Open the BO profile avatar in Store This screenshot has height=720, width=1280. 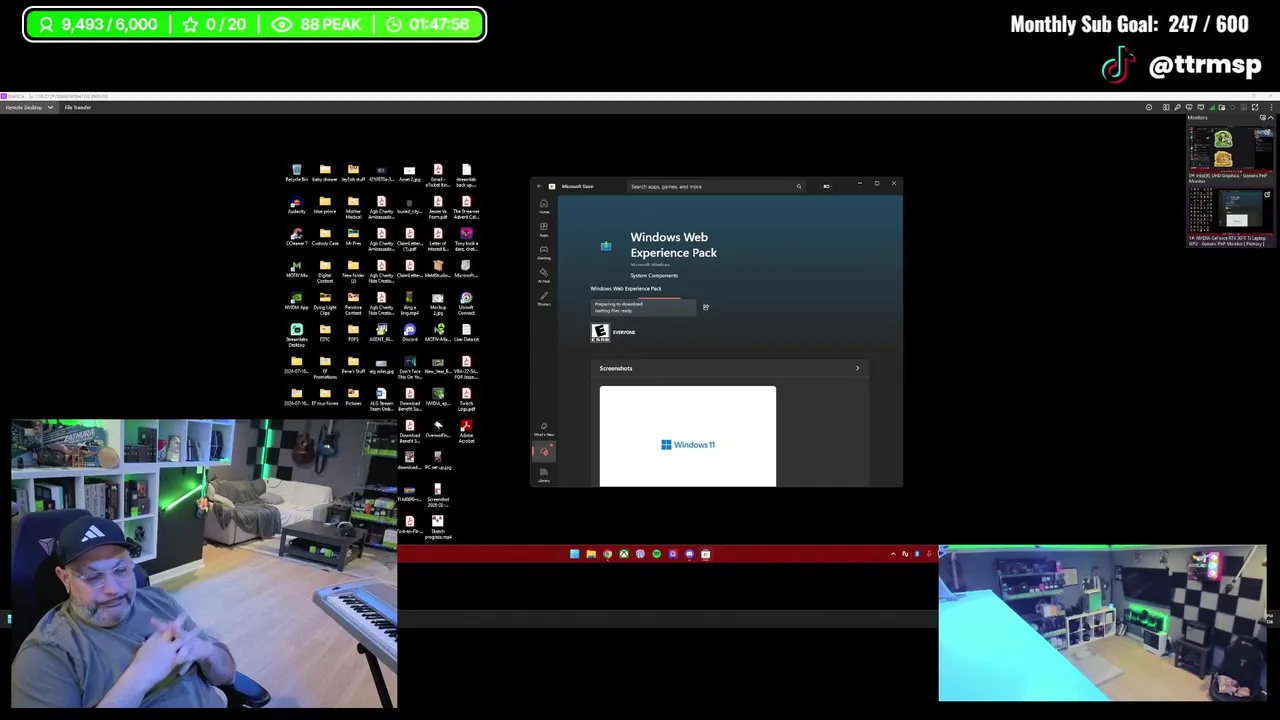pos(826,186)
